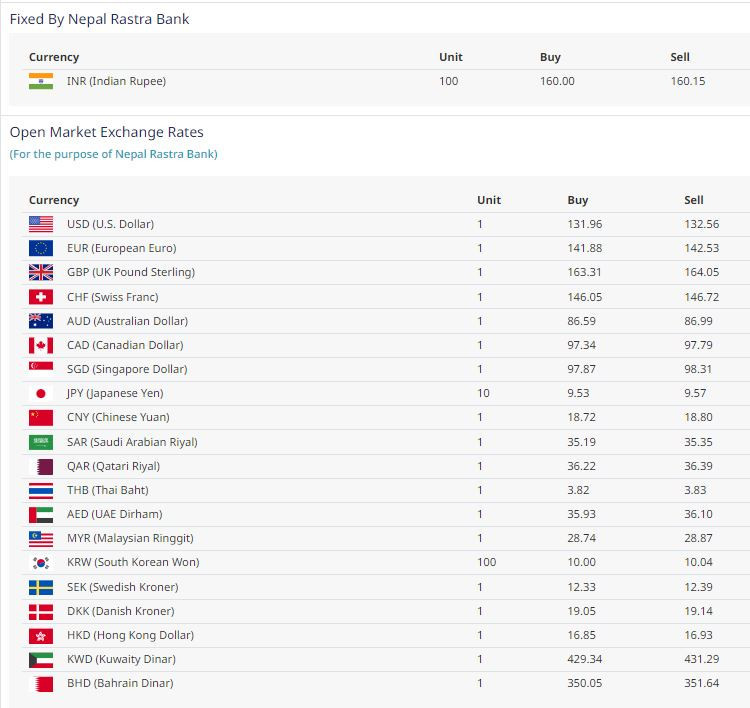Click the Chinese flag icon
This screenshot has height=708, width=750.
(41, 417)
